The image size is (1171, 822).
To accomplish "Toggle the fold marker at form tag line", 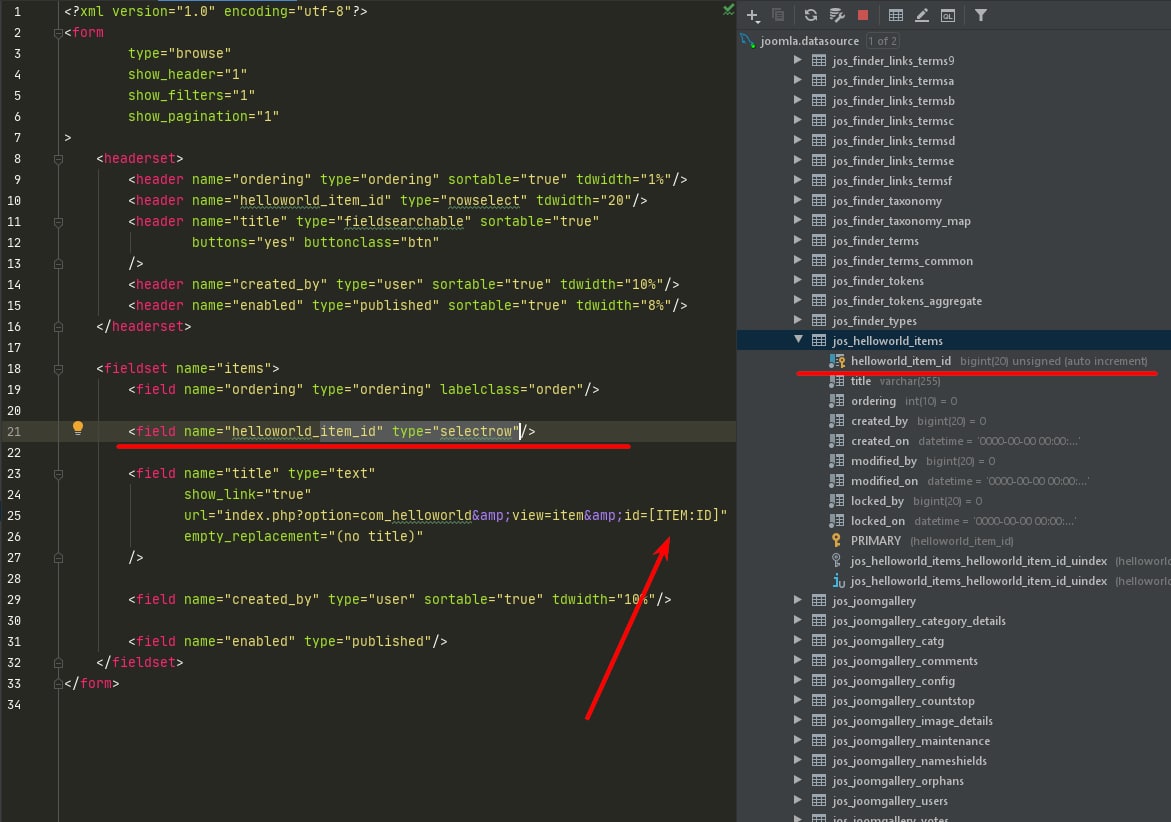I will click(x=58, y=33).
